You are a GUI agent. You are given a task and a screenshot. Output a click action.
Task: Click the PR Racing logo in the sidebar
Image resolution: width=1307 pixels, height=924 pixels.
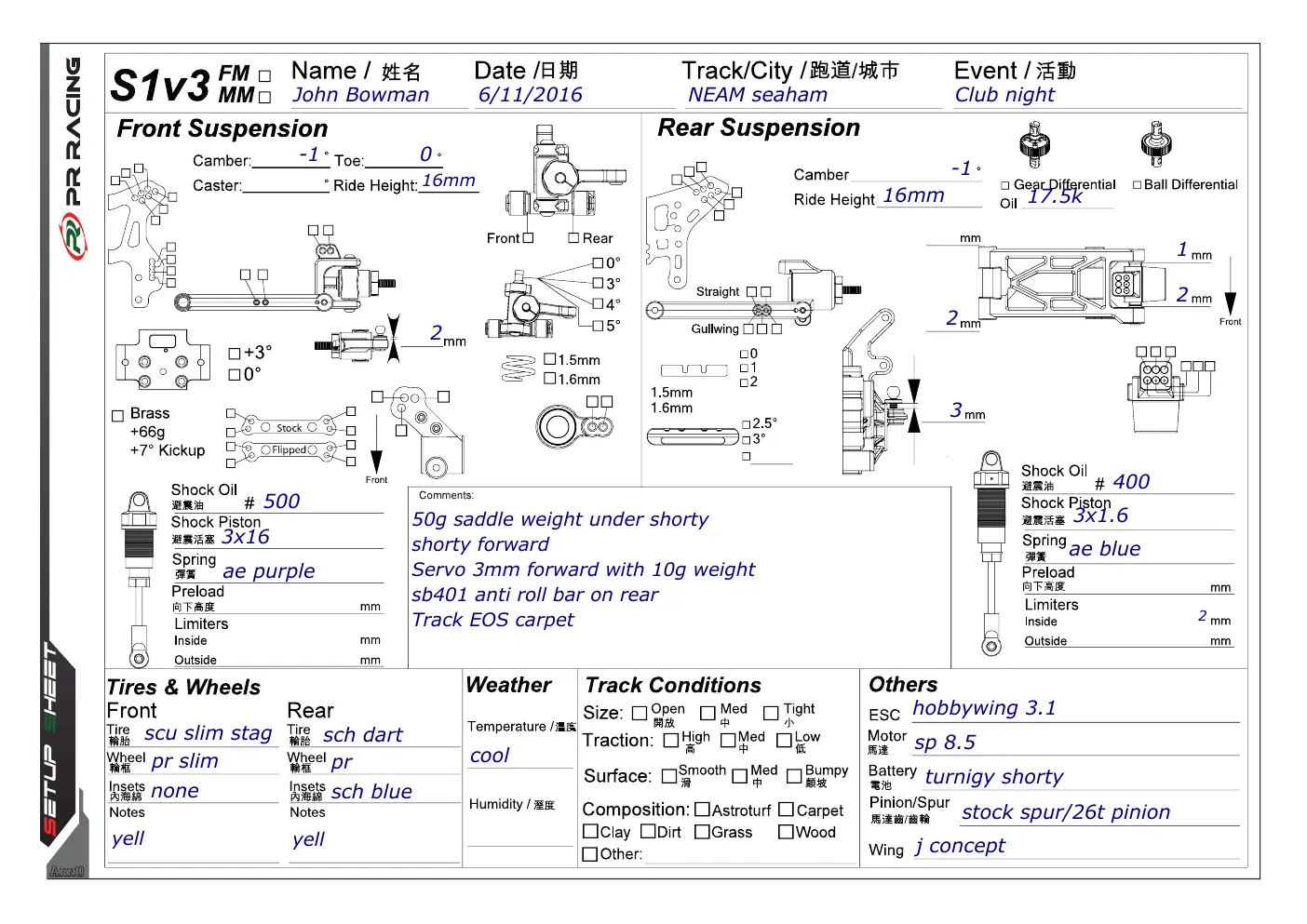72,158
